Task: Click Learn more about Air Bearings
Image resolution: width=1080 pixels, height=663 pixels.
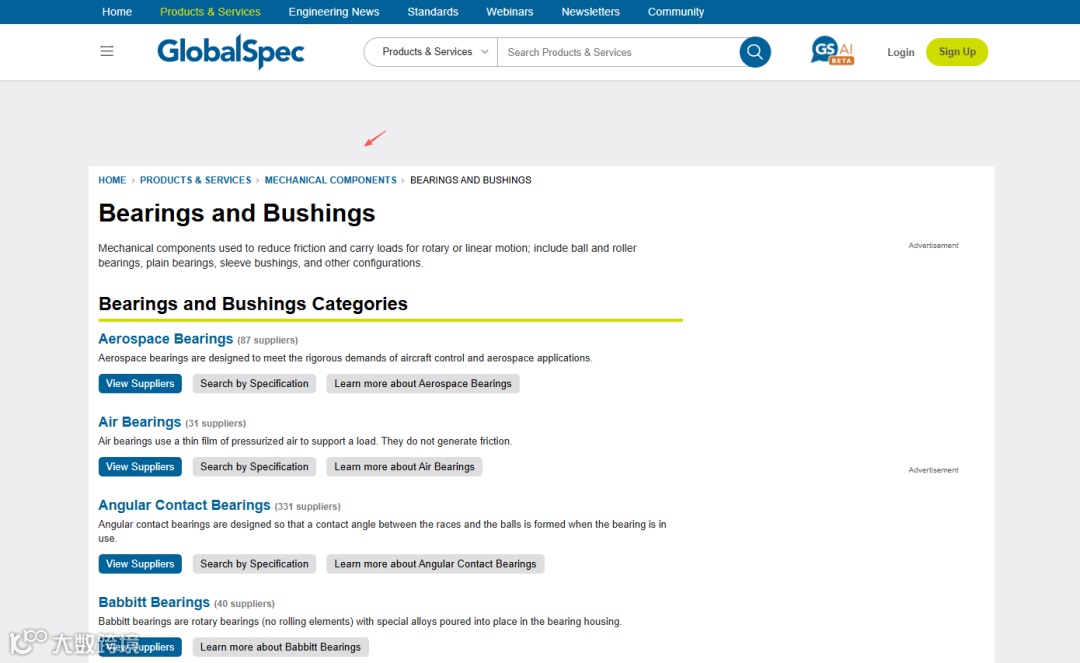Action: pos(404,467)
